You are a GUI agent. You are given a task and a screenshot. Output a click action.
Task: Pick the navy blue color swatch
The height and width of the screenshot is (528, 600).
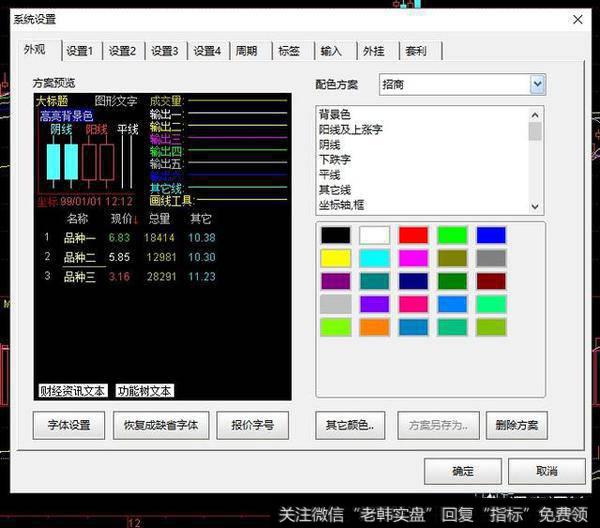[x=413, y=281]
